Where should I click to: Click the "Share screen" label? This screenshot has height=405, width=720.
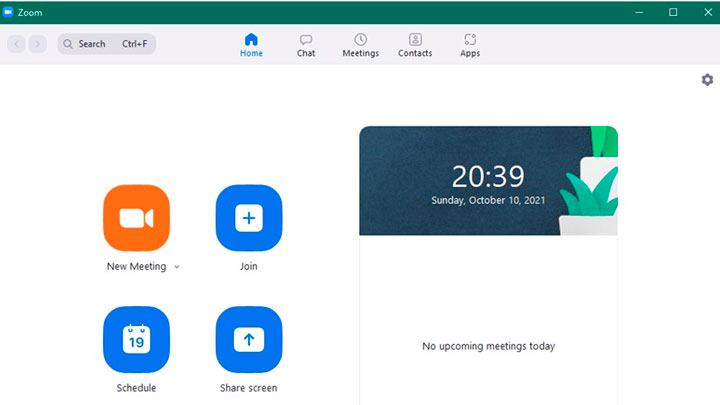tap(248, 388)
